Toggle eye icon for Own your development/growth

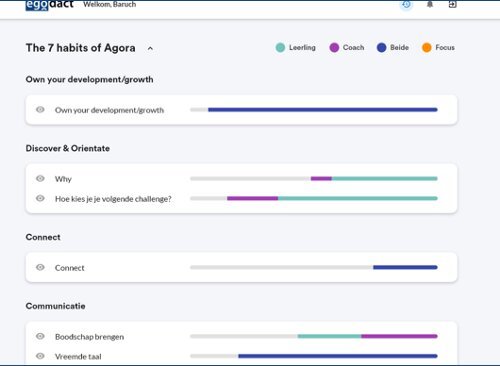coord(40,110)
